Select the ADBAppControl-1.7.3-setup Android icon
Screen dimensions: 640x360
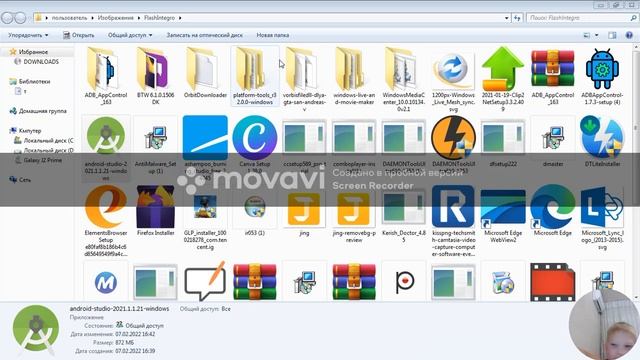602,76
